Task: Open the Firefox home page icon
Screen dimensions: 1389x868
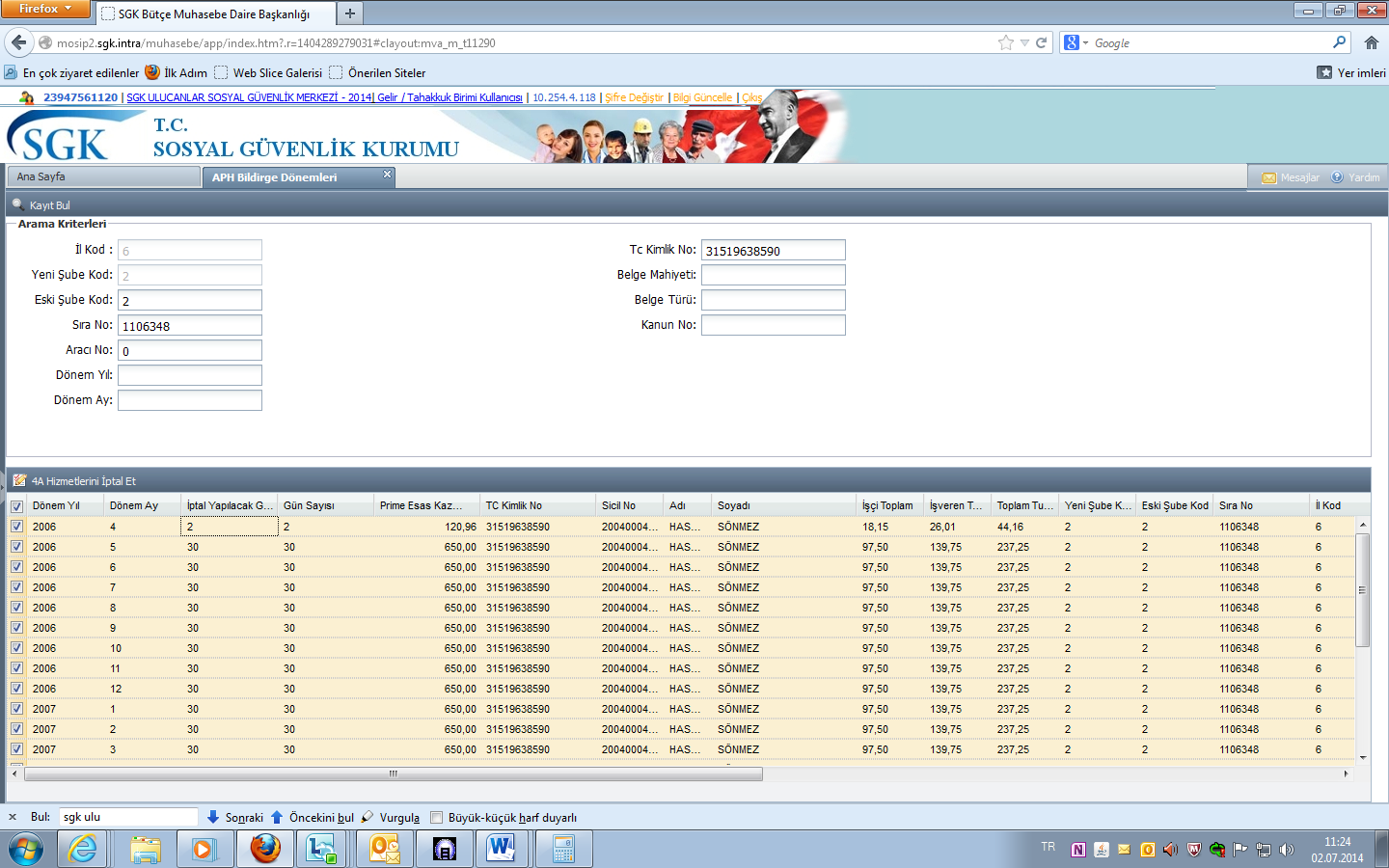Action: [x=1372, y=42]
